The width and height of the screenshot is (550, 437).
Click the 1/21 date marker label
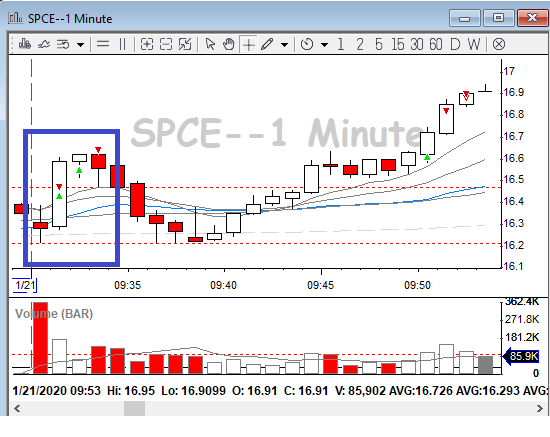(x=25, y=285)
